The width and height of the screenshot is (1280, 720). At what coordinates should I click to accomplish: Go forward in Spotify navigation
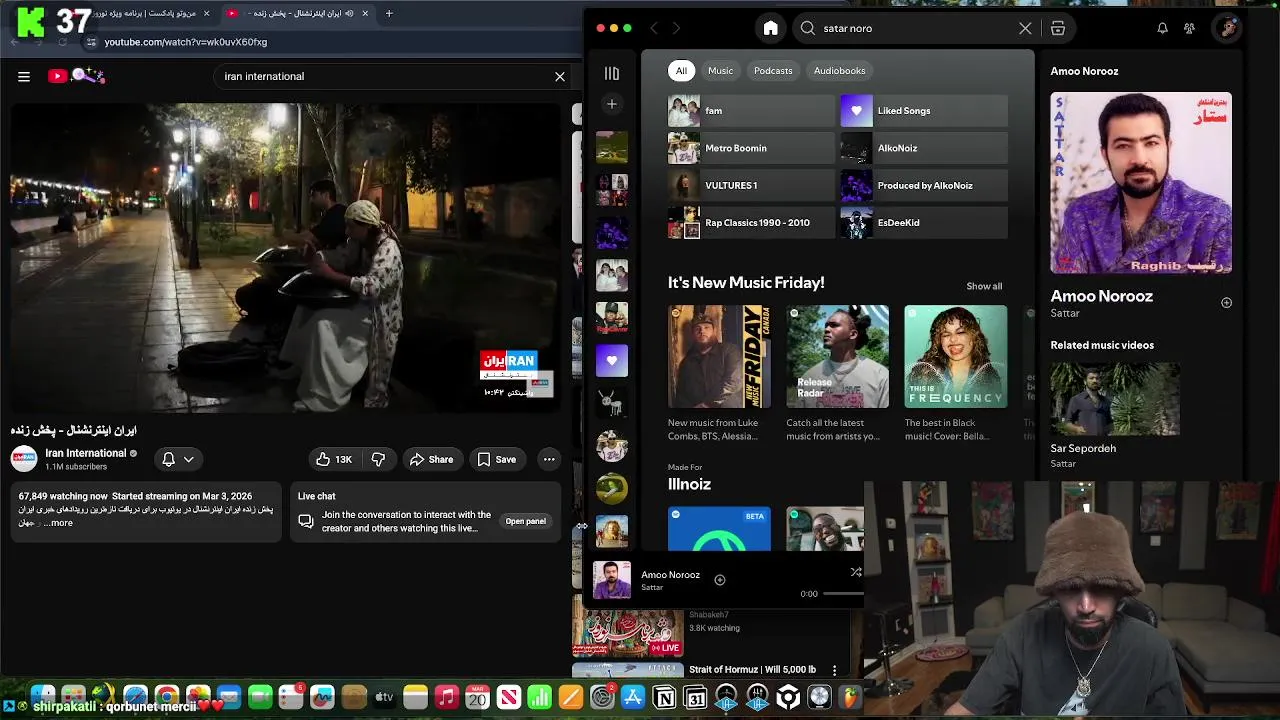coord(677,28)
